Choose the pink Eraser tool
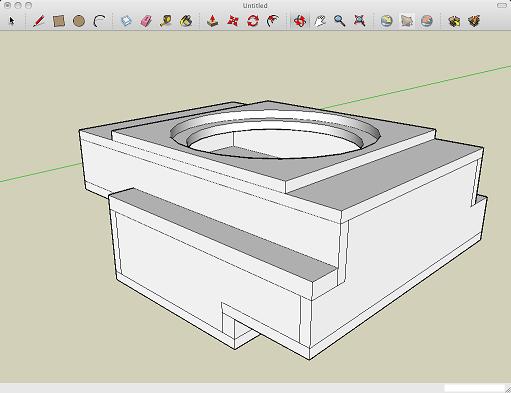Viewport: 511px width, 393px height. point(146,21)
